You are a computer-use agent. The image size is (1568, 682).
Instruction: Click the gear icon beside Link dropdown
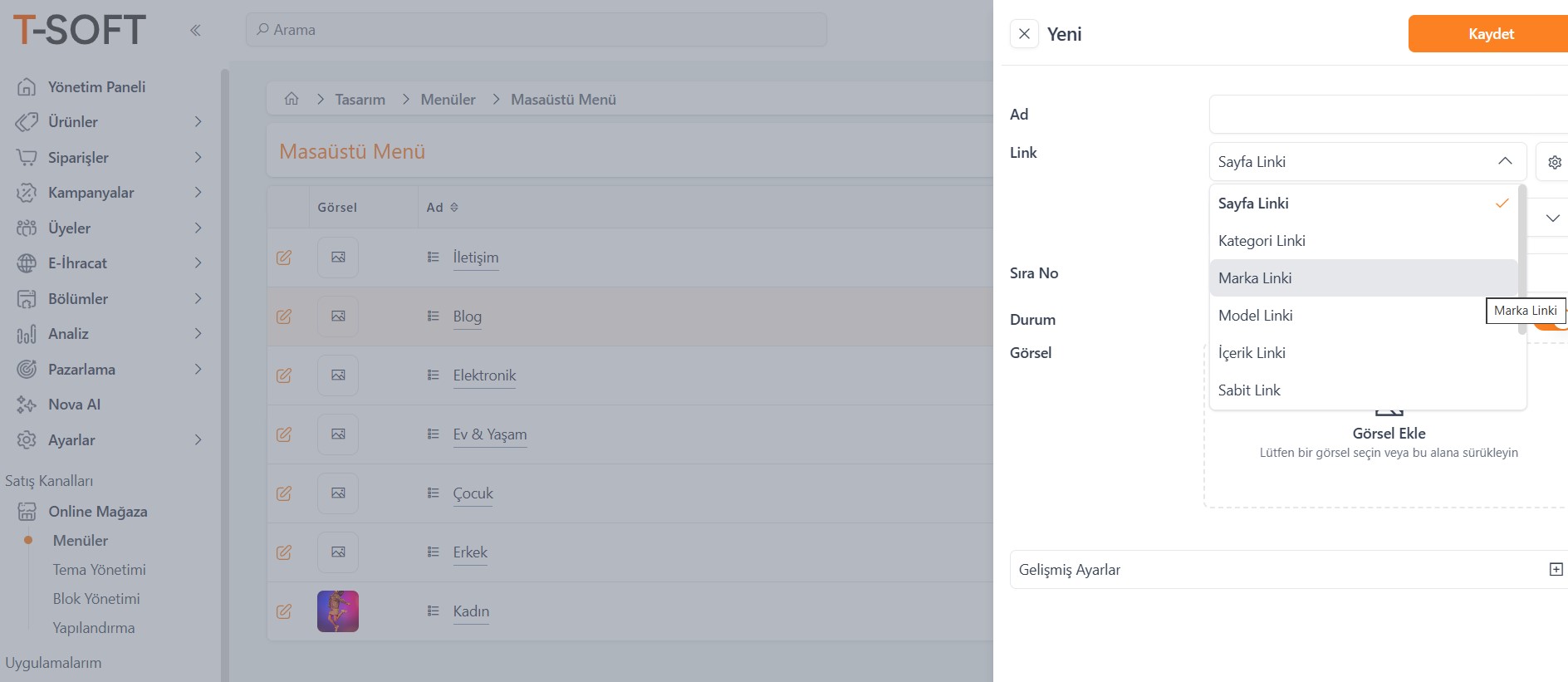click(1554, 162)
